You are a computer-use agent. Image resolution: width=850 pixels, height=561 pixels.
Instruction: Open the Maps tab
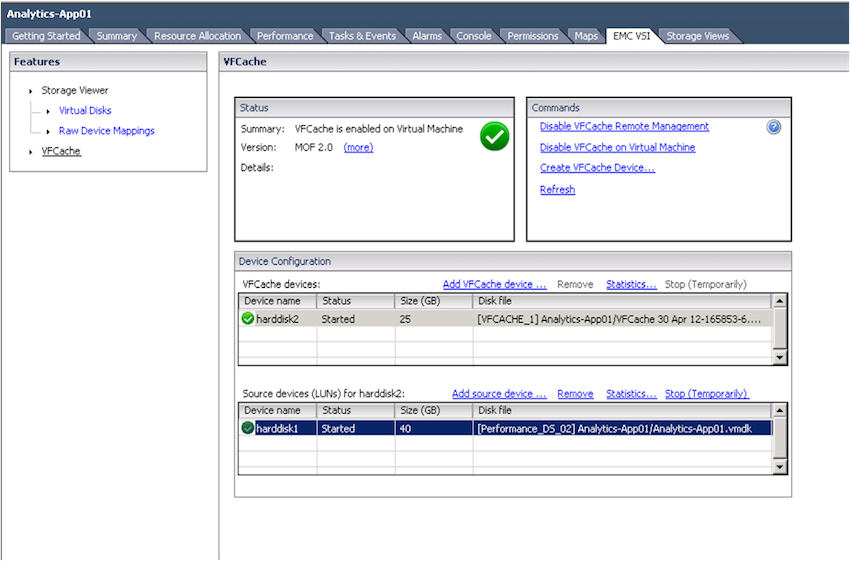[586, 36]
